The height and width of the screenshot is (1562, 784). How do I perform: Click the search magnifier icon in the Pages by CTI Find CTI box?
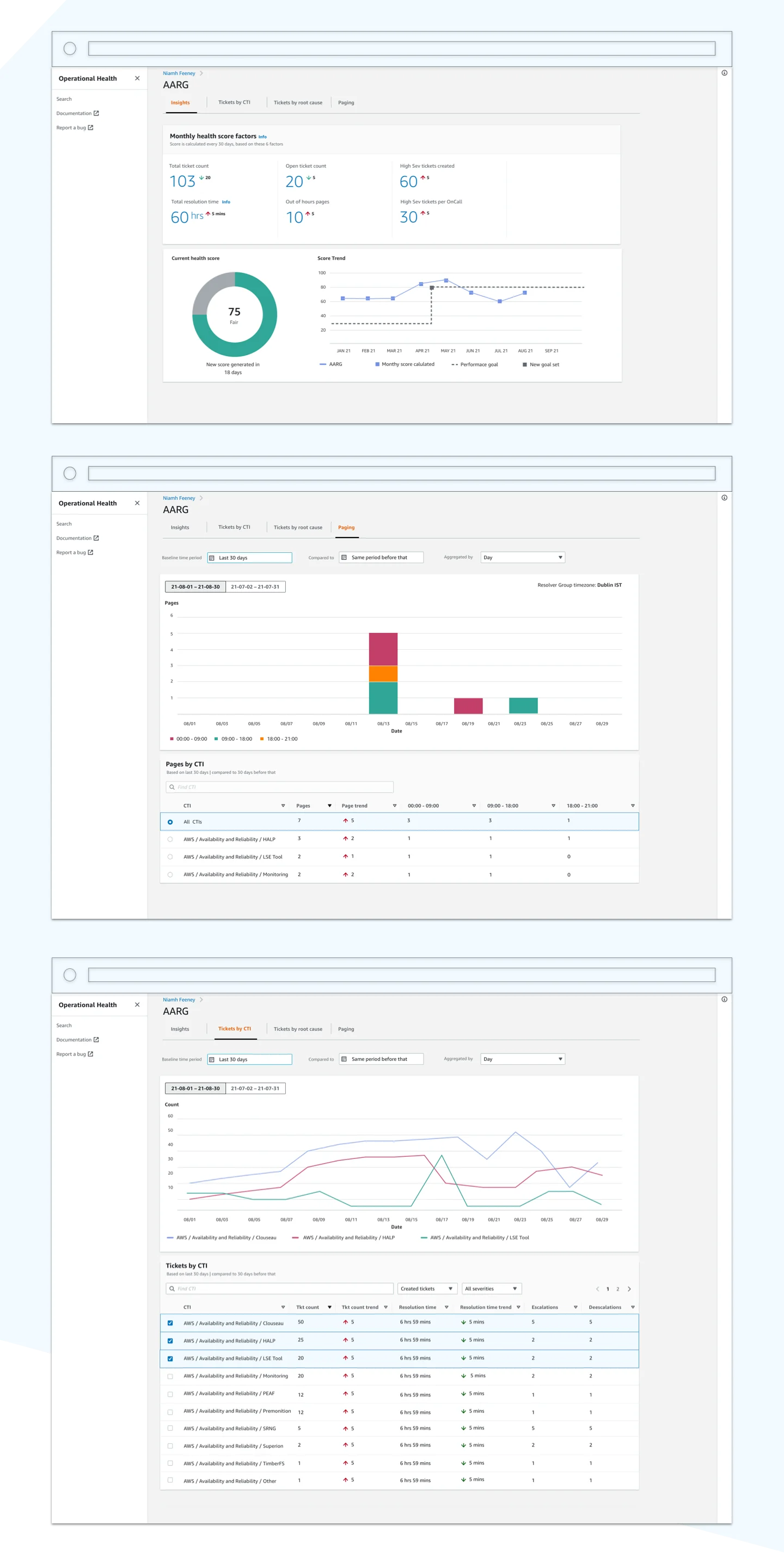pos(171,787)
